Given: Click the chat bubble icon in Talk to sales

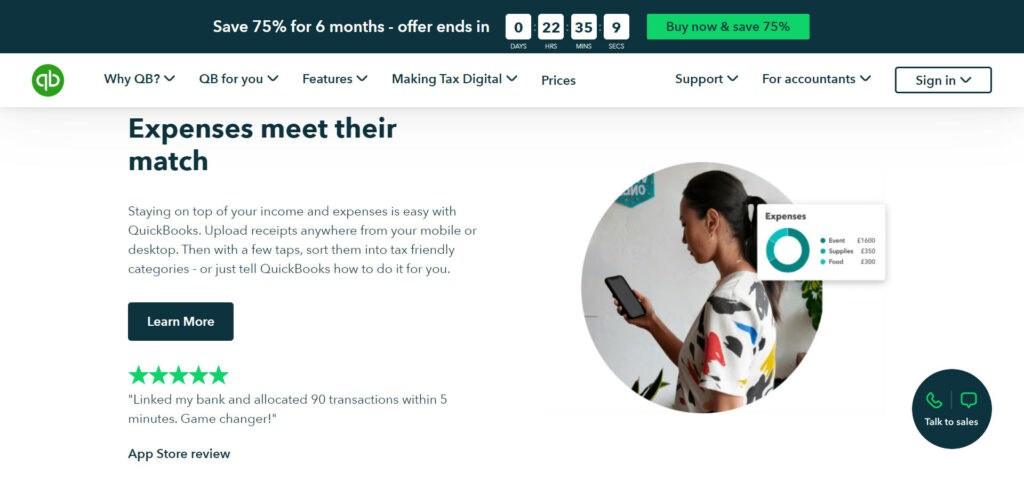Looking at the screenshot, I should pyautogui.click(x=969, y=400).
